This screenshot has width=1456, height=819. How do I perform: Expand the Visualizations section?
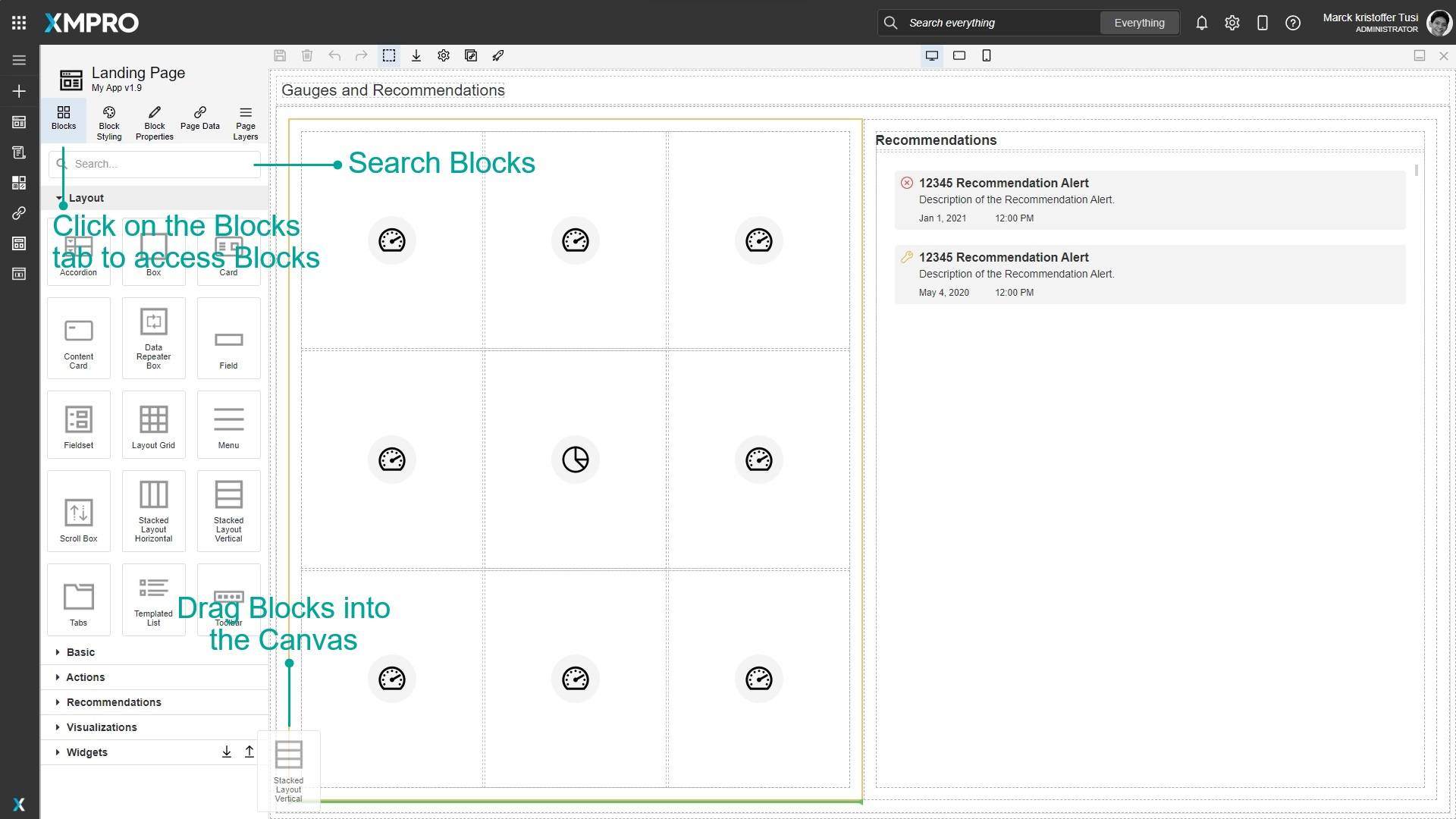[x=101, y=726]
